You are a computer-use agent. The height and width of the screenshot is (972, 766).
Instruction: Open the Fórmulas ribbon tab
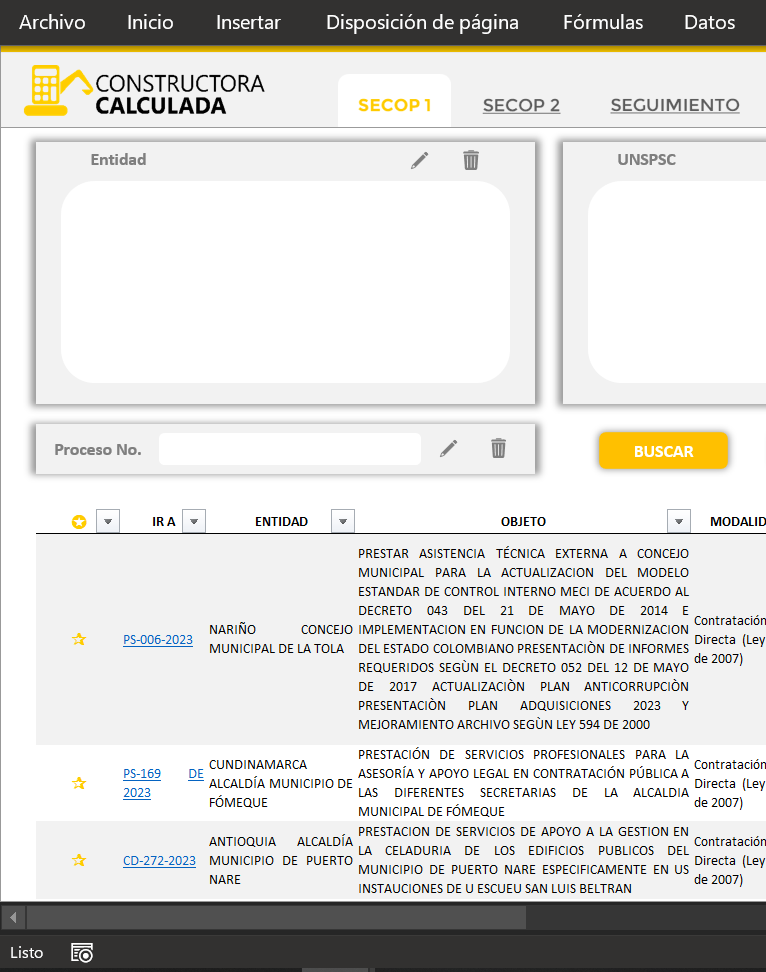[x=602, y=23]
